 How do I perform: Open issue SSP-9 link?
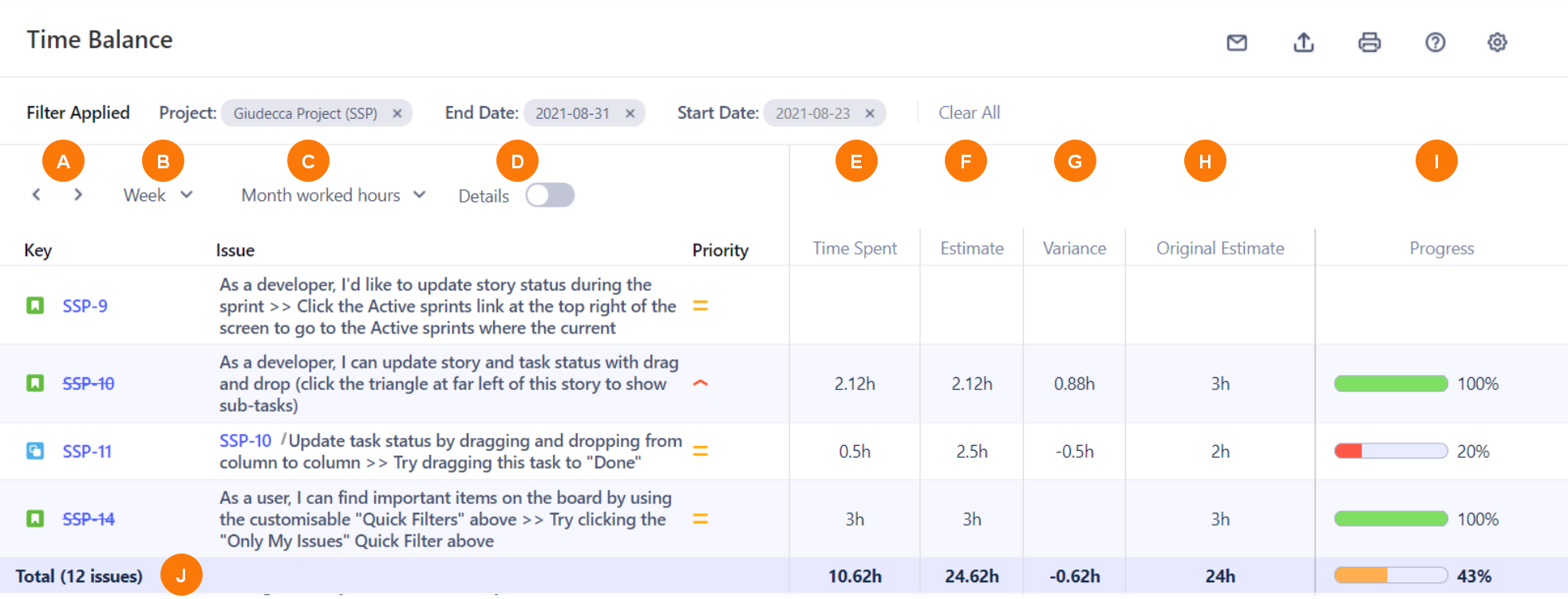[85, 306]
